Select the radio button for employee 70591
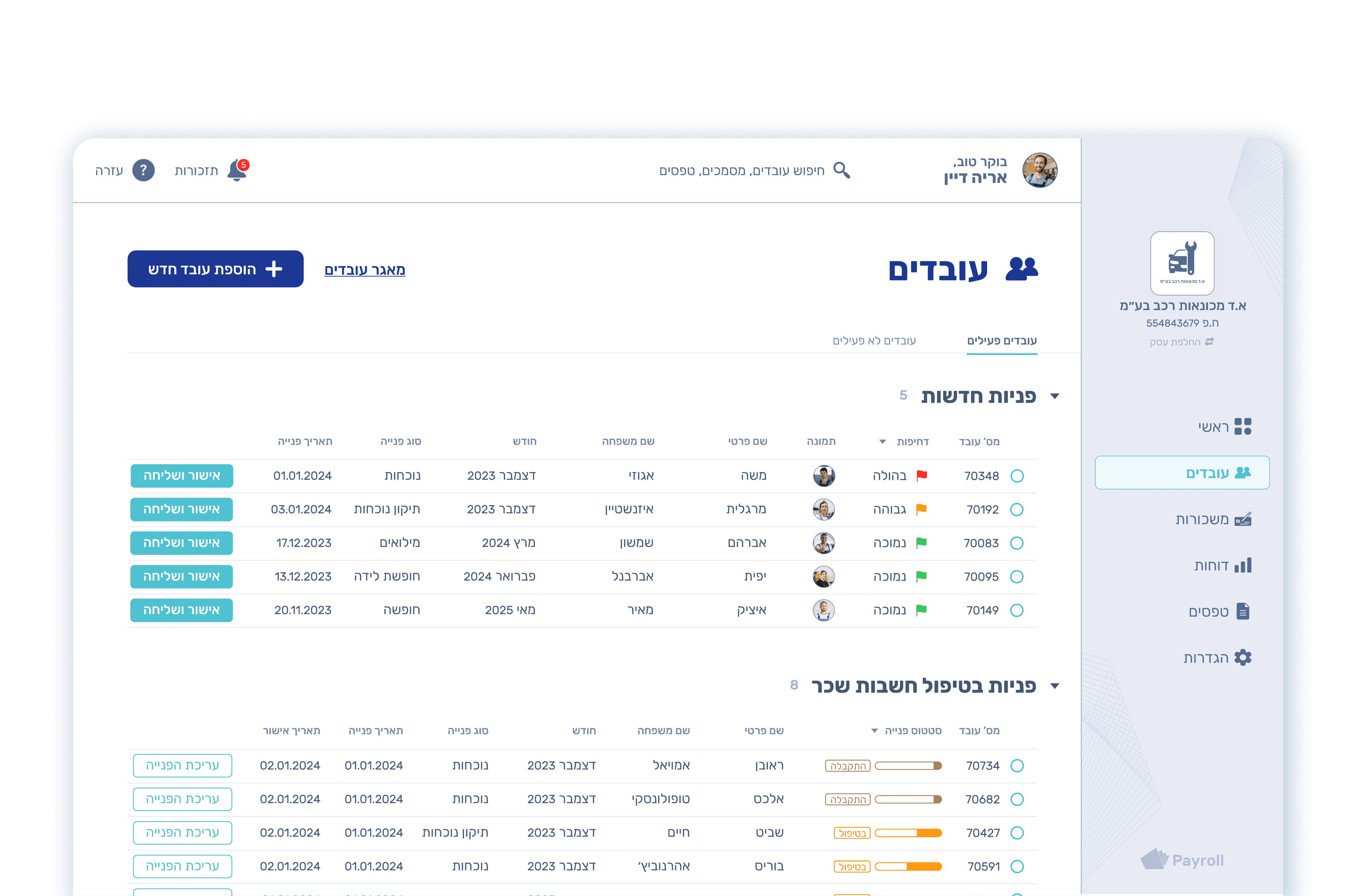The image size is (1357, 896). [1017, 867]
